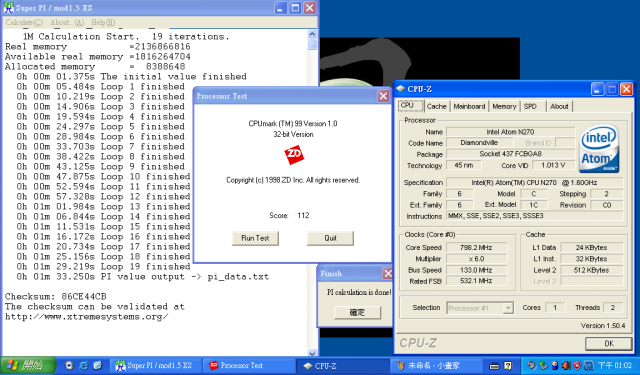
Task: Launch the media player quick launch icon
Action: [x=69, y=366]
